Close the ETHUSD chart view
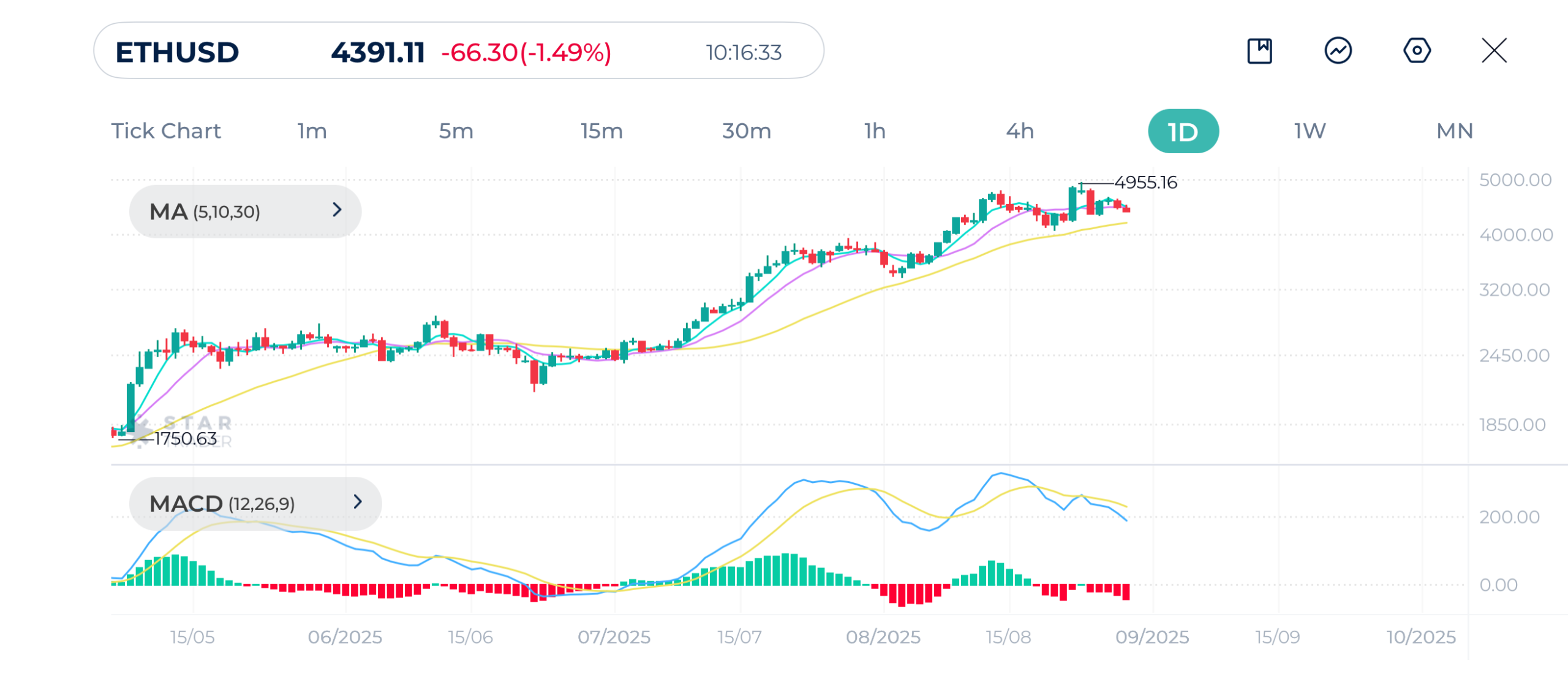Image resolution: width=1568 pixels, height=687 pixels. coord(1494,51)
